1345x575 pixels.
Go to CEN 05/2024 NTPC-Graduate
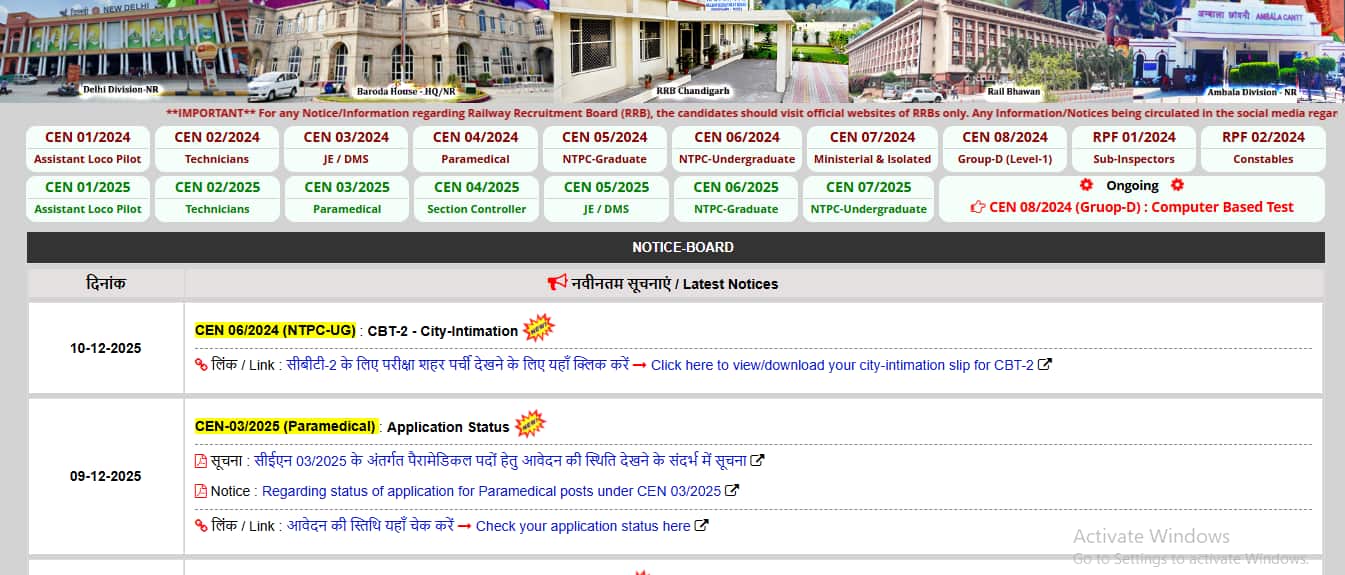(x=605, y=148)
